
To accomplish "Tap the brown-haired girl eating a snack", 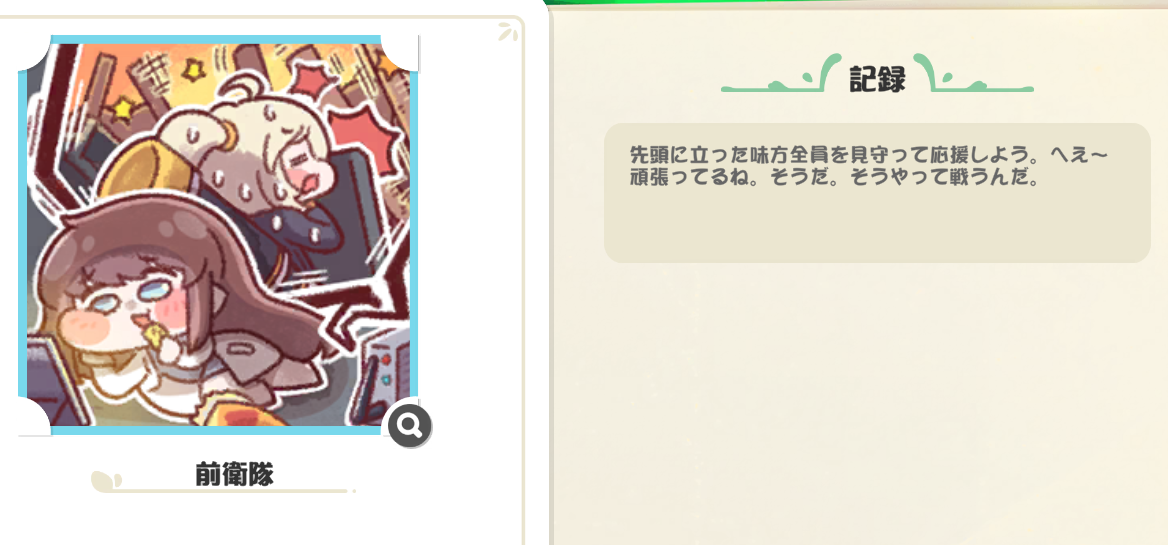I will (164, 313).
